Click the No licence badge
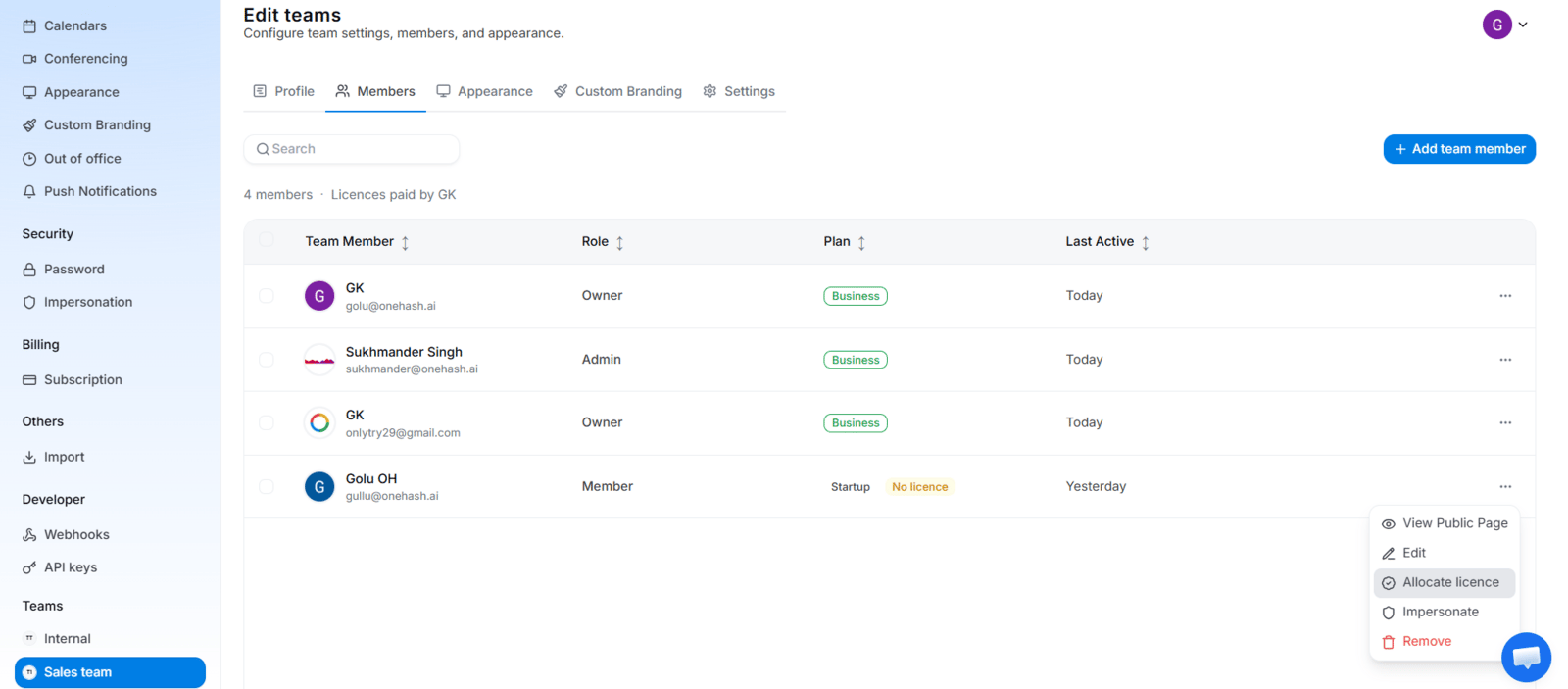This screenshot has height=689, width=1568. click(920, 487)
